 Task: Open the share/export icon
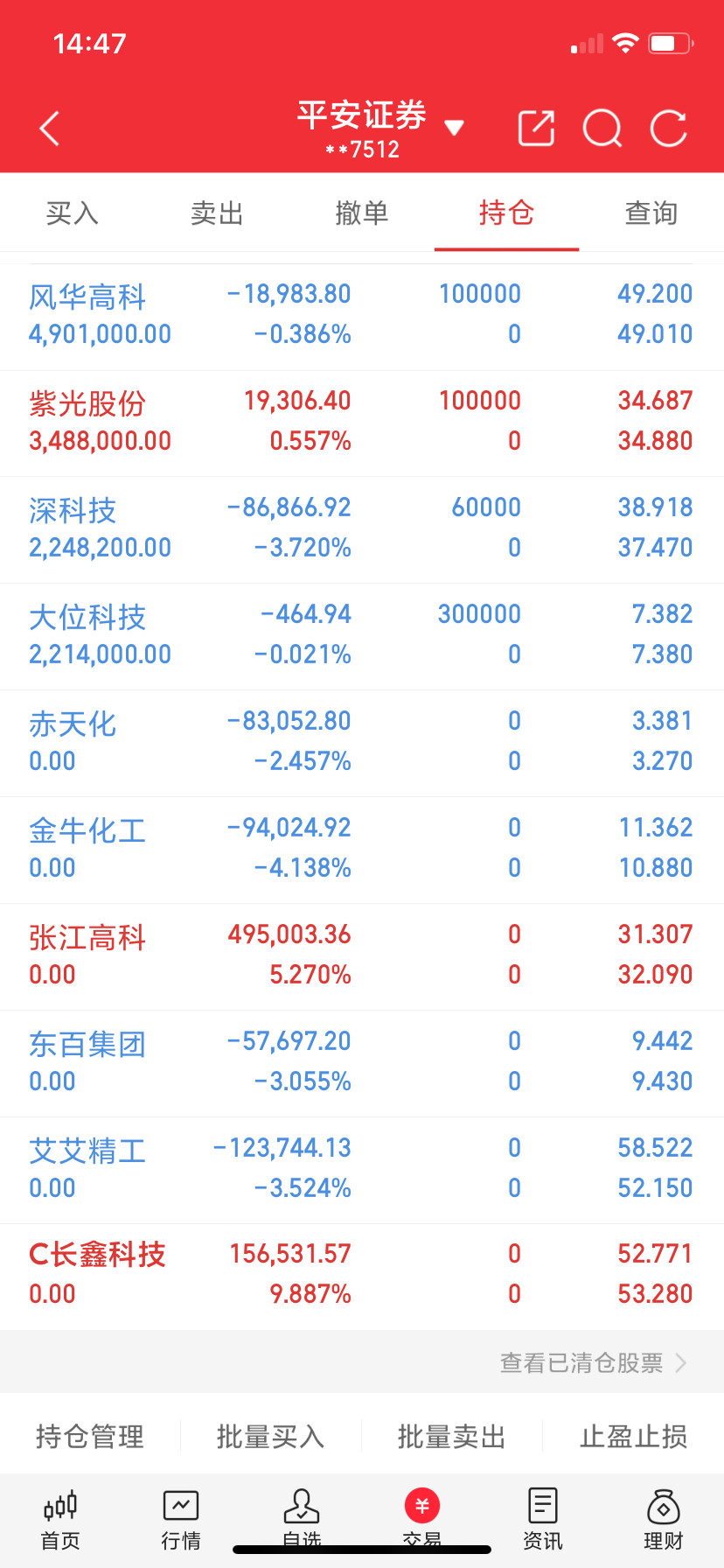coord(536,129)
